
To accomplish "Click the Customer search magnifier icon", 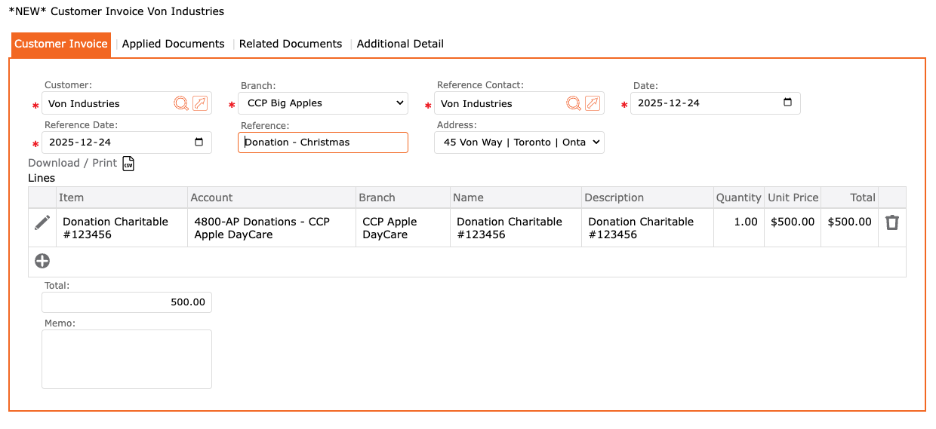I will [181, 103].
